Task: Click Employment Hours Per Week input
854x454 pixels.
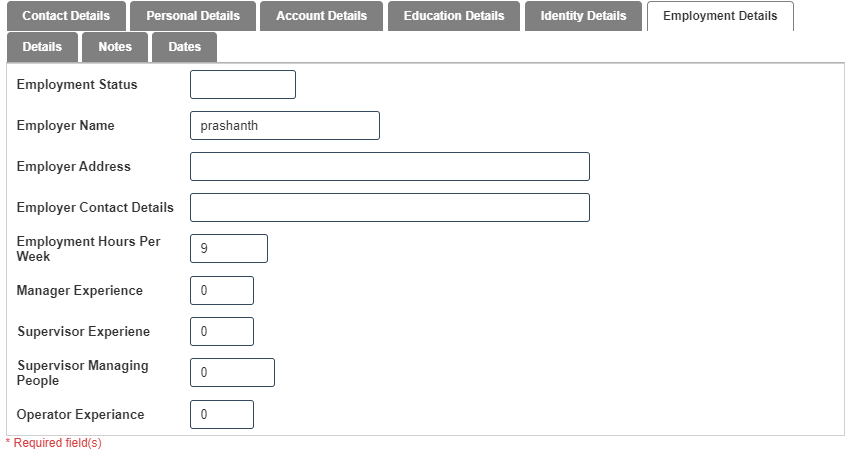Action: point(229,249)
